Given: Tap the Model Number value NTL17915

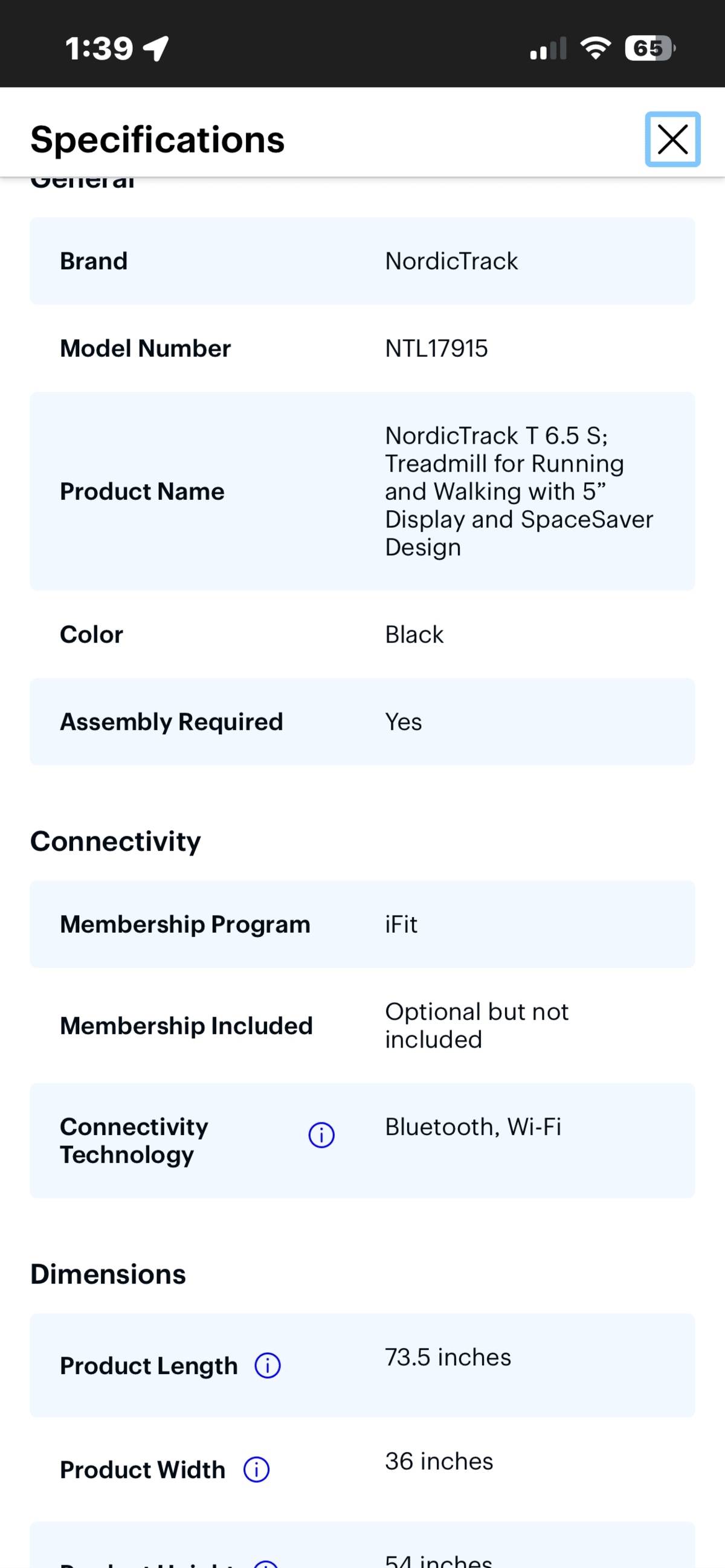Looking at the screenshot, I should (436, 348).
